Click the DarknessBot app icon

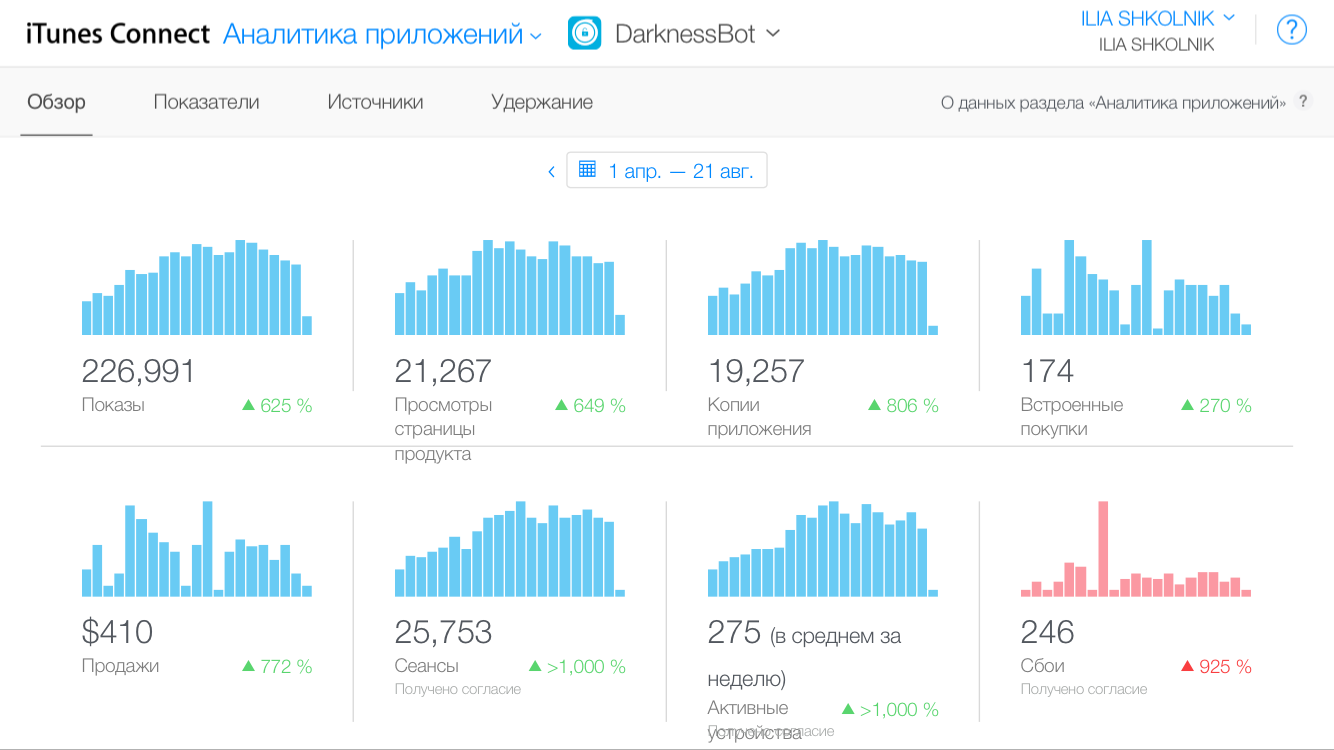pyautogui.click(x=584, y=33)
